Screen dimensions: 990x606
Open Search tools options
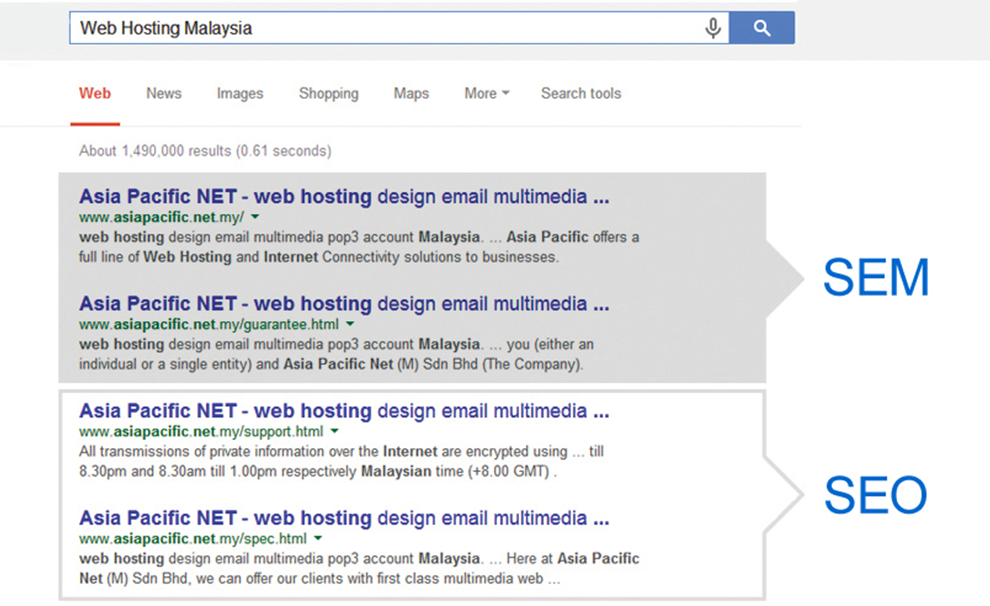(581, 93)
